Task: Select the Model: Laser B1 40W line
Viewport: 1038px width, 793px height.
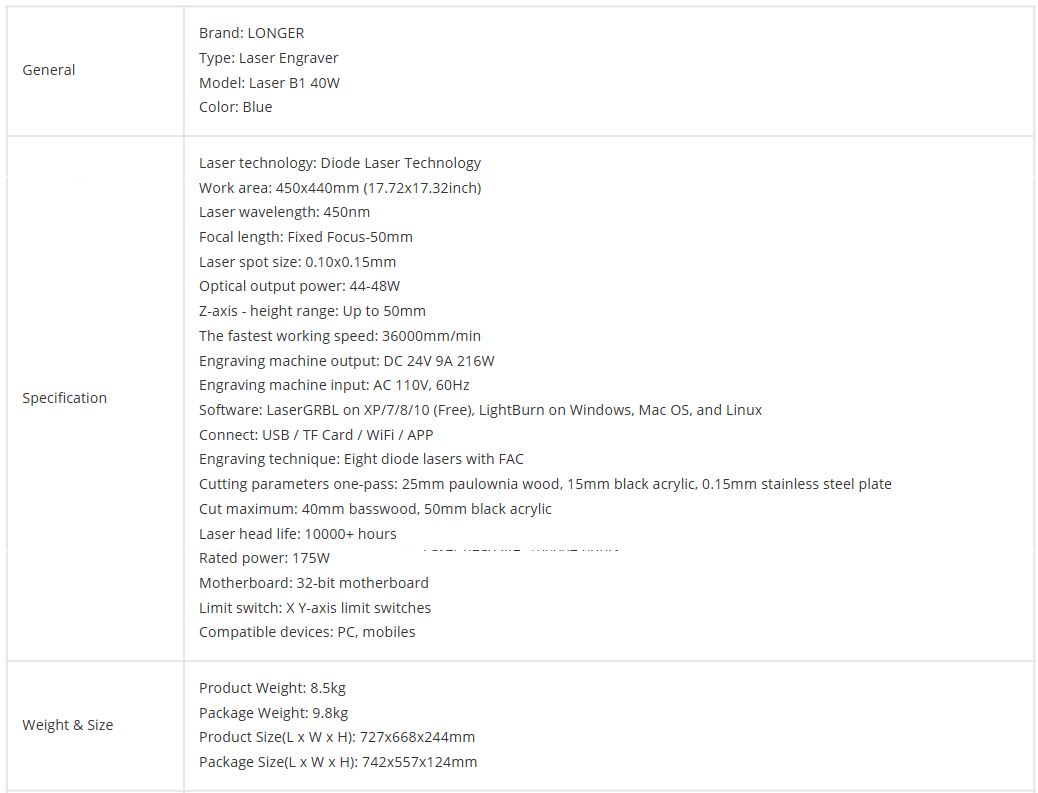Action: [269, 83]
